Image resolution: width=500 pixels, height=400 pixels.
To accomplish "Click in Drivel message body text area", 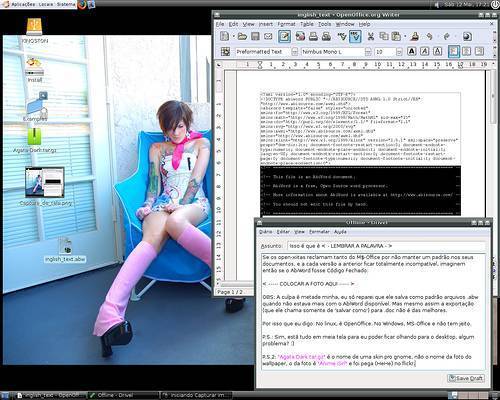I will point(373,312).
